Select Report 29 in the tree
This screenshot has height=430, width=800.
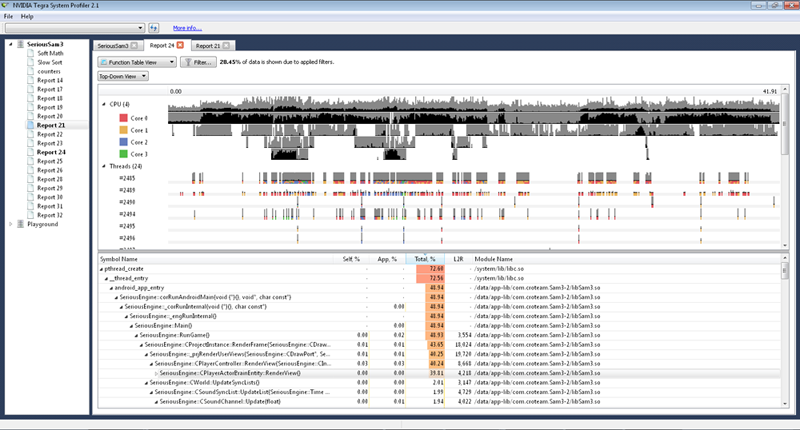(50, 188)
